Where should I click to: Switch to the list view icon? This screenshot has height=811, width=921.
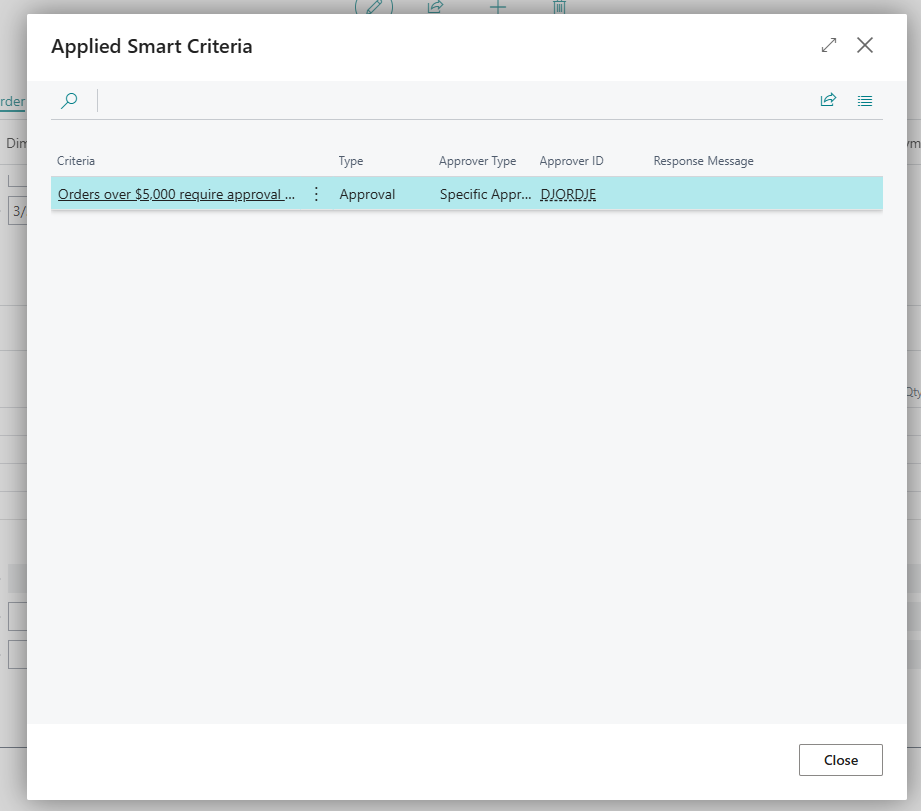coord(865,100)
